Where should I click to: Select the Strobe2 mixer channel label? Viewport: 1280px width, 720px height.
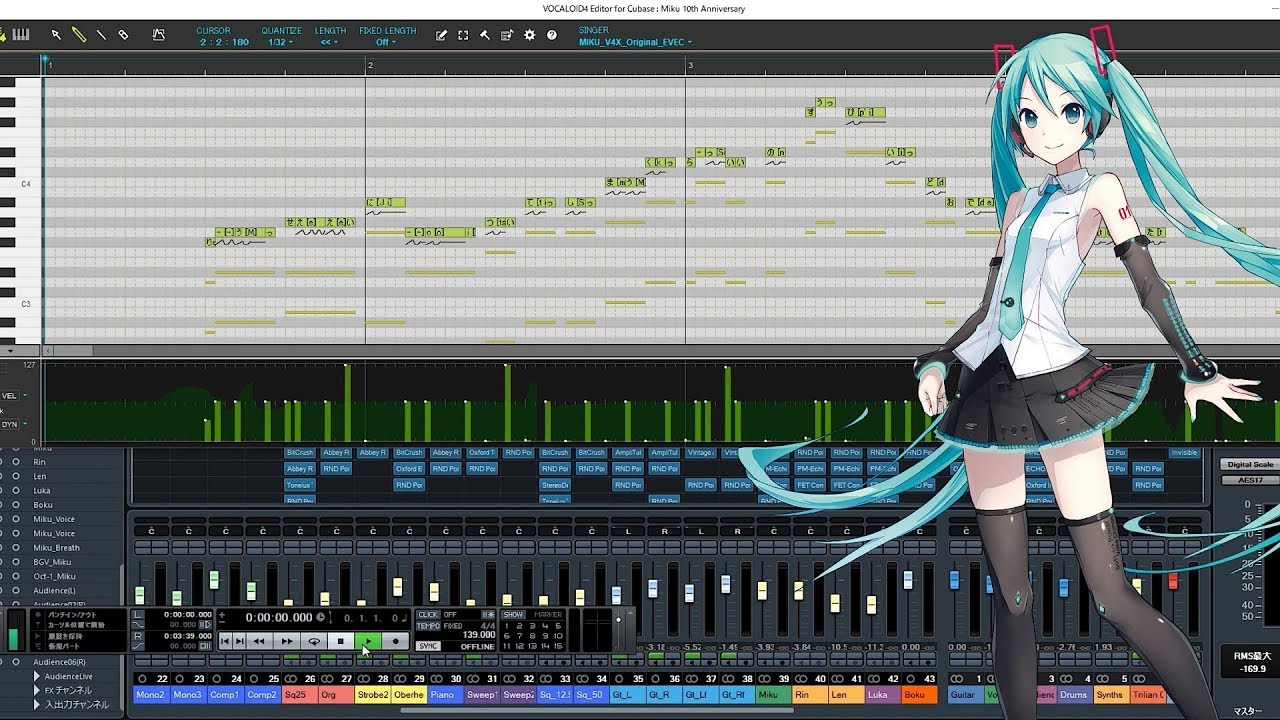pos(372,694)
